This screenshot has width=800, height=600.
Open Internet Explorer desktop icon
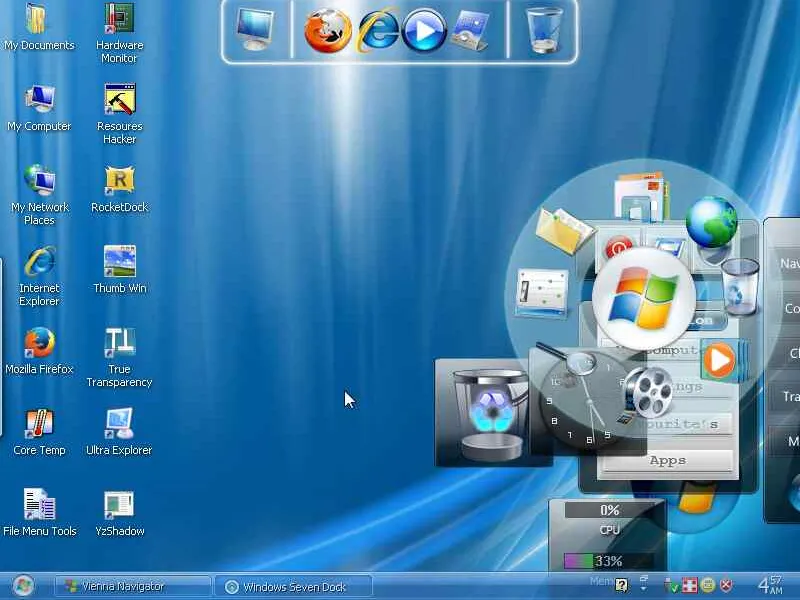pos(39,276)
